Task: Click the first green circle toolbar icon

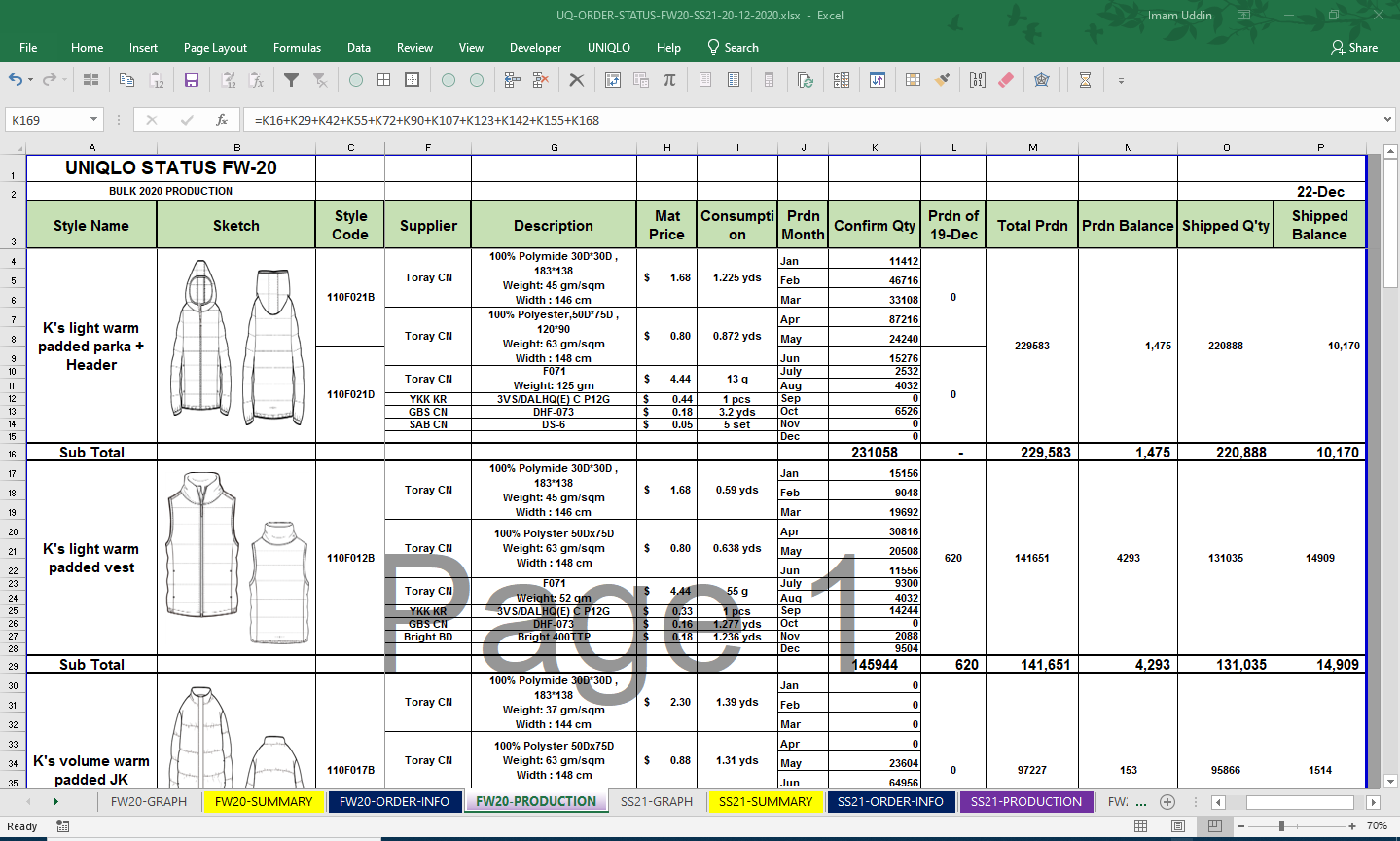Action: click(356, 80)
